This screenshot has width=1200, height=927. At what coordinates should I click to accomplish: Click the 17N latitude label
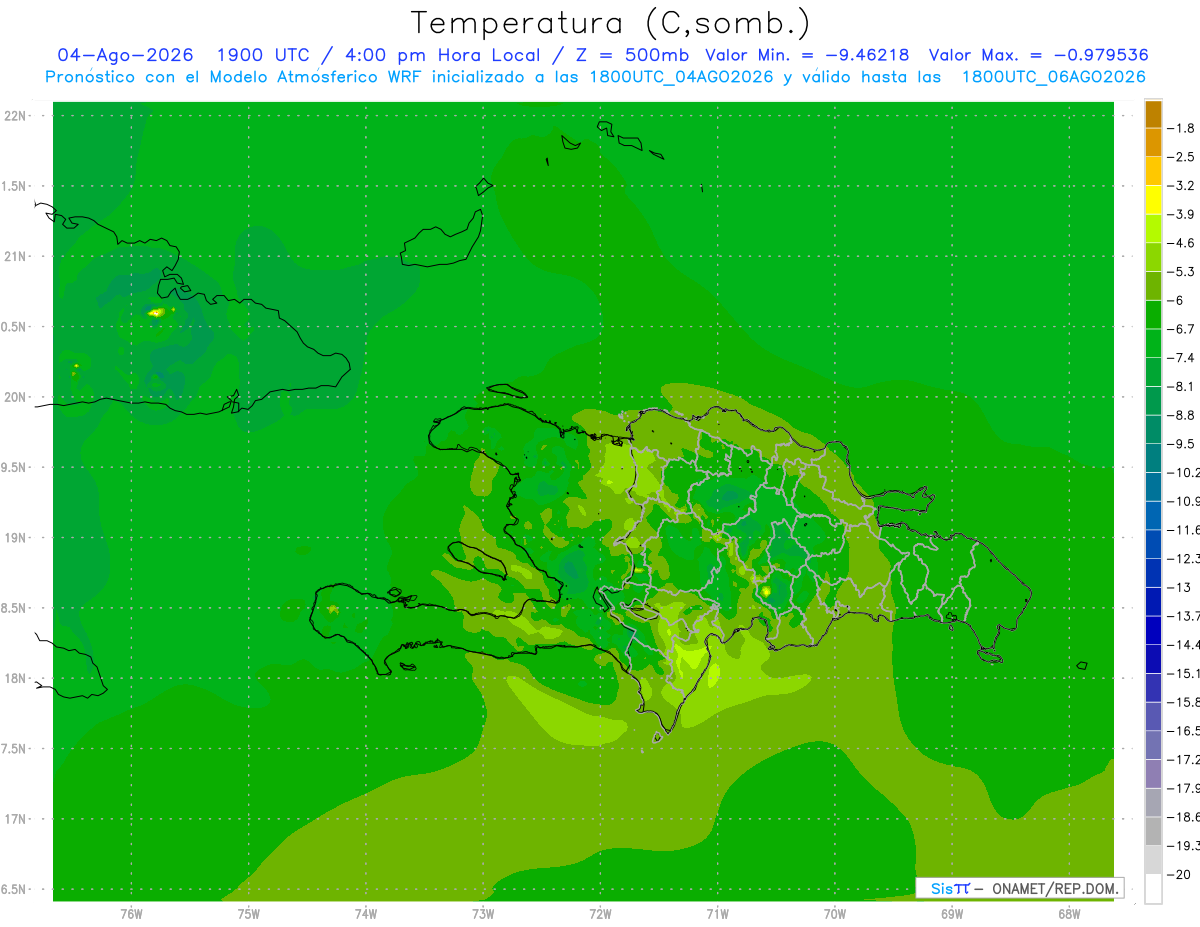coord(15,819)
